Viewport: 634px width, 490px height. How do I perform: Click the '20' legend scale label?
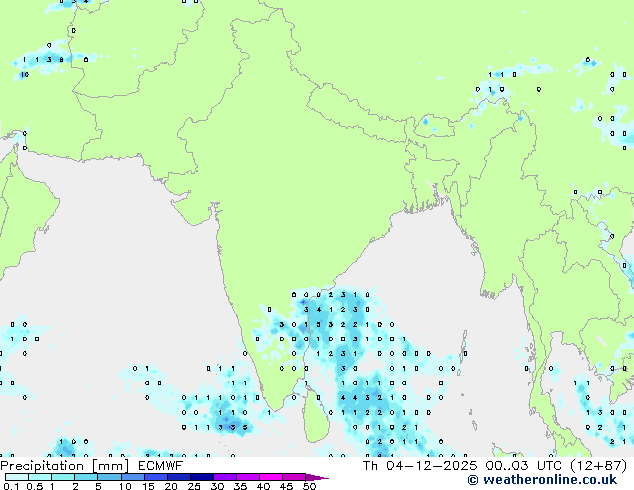pos(171,486)
